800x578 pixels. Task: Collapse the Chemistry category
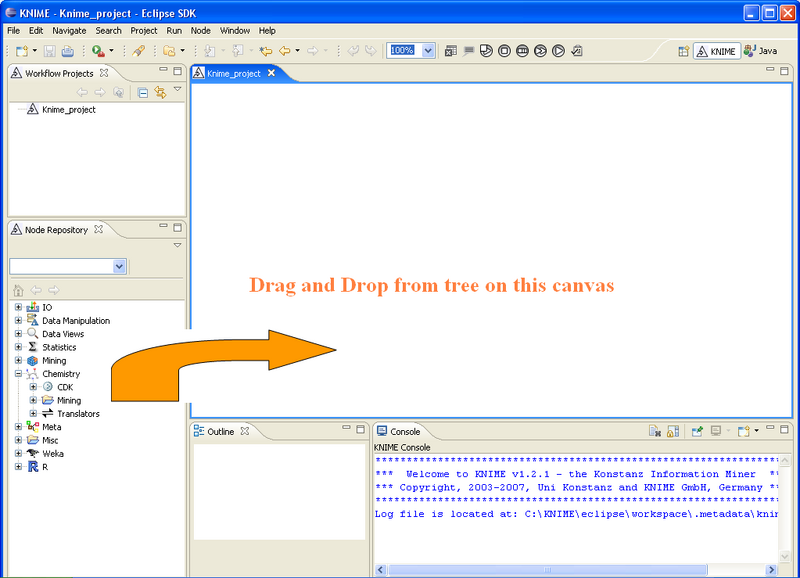pos(18,373)
